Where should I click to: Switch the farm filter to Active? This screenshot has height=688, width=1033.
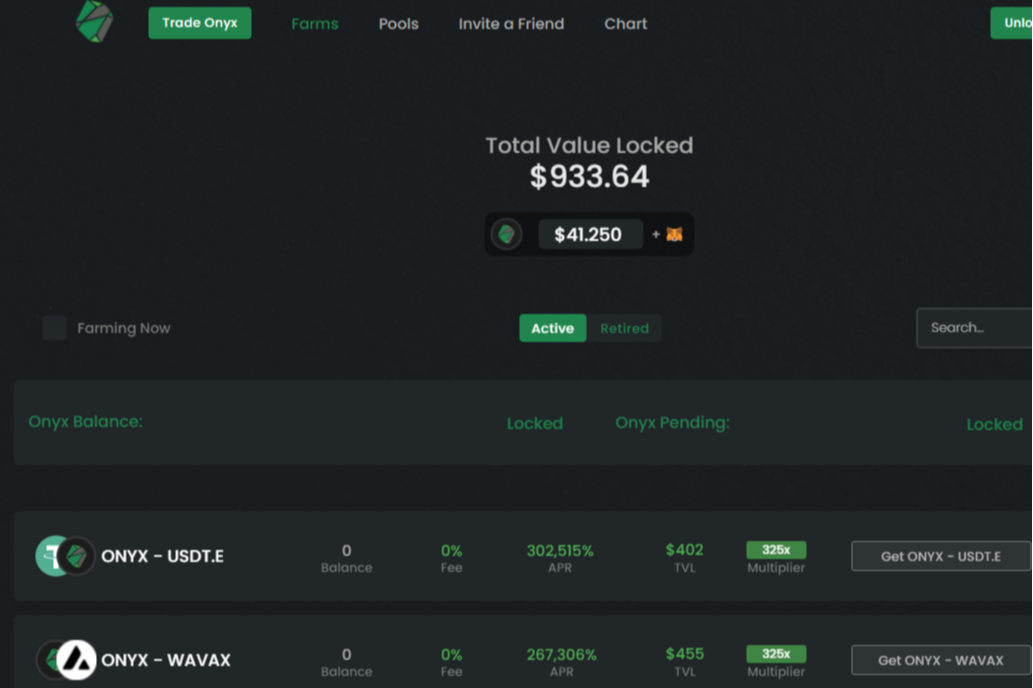pos(552,328)
